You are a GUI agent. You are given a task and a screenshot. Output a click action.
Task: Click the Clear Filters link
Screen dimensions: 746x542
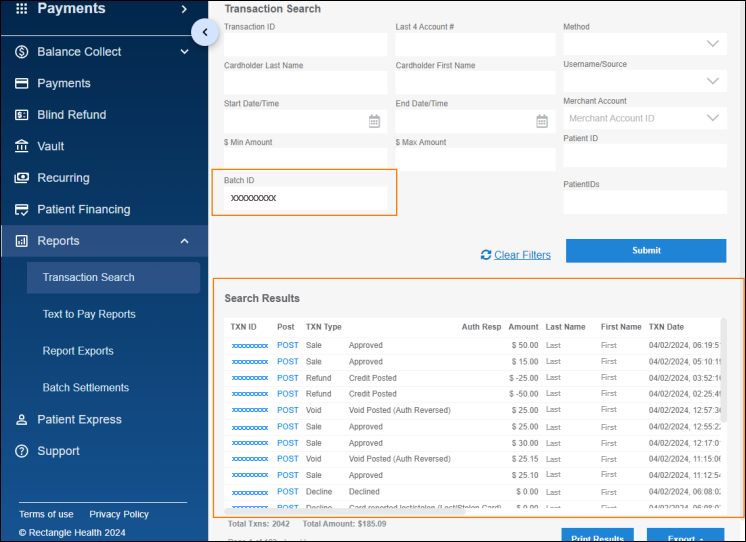tap(522, 255)
